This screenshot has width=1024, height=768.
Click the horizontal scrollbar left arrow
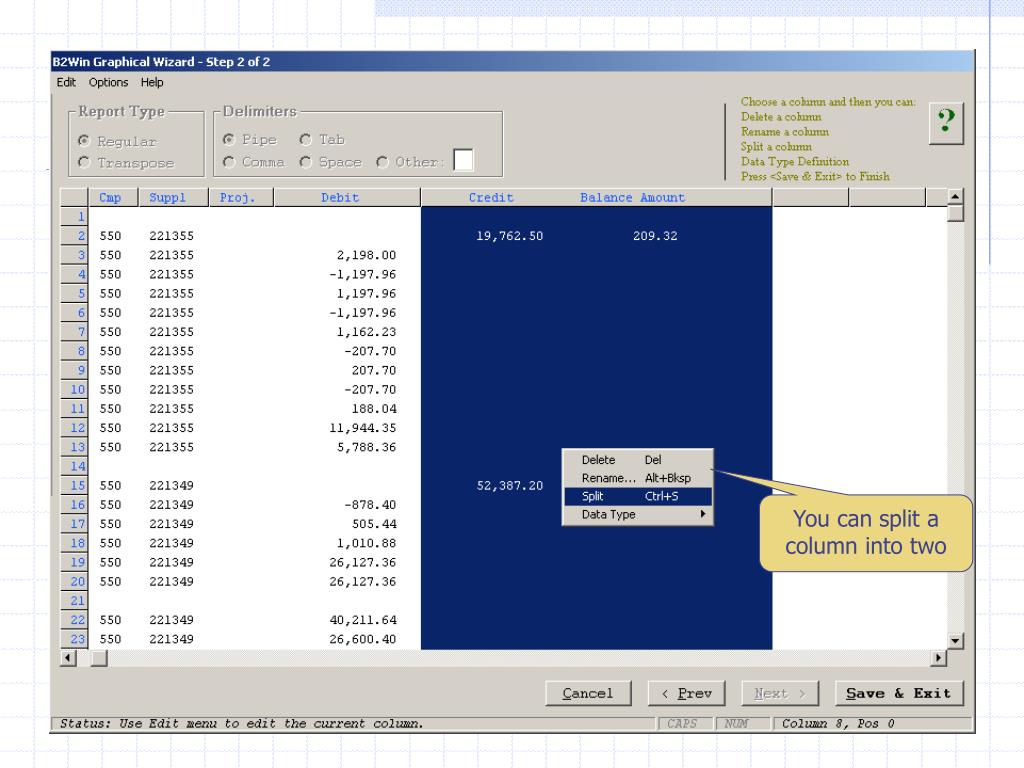pos(68,658)
